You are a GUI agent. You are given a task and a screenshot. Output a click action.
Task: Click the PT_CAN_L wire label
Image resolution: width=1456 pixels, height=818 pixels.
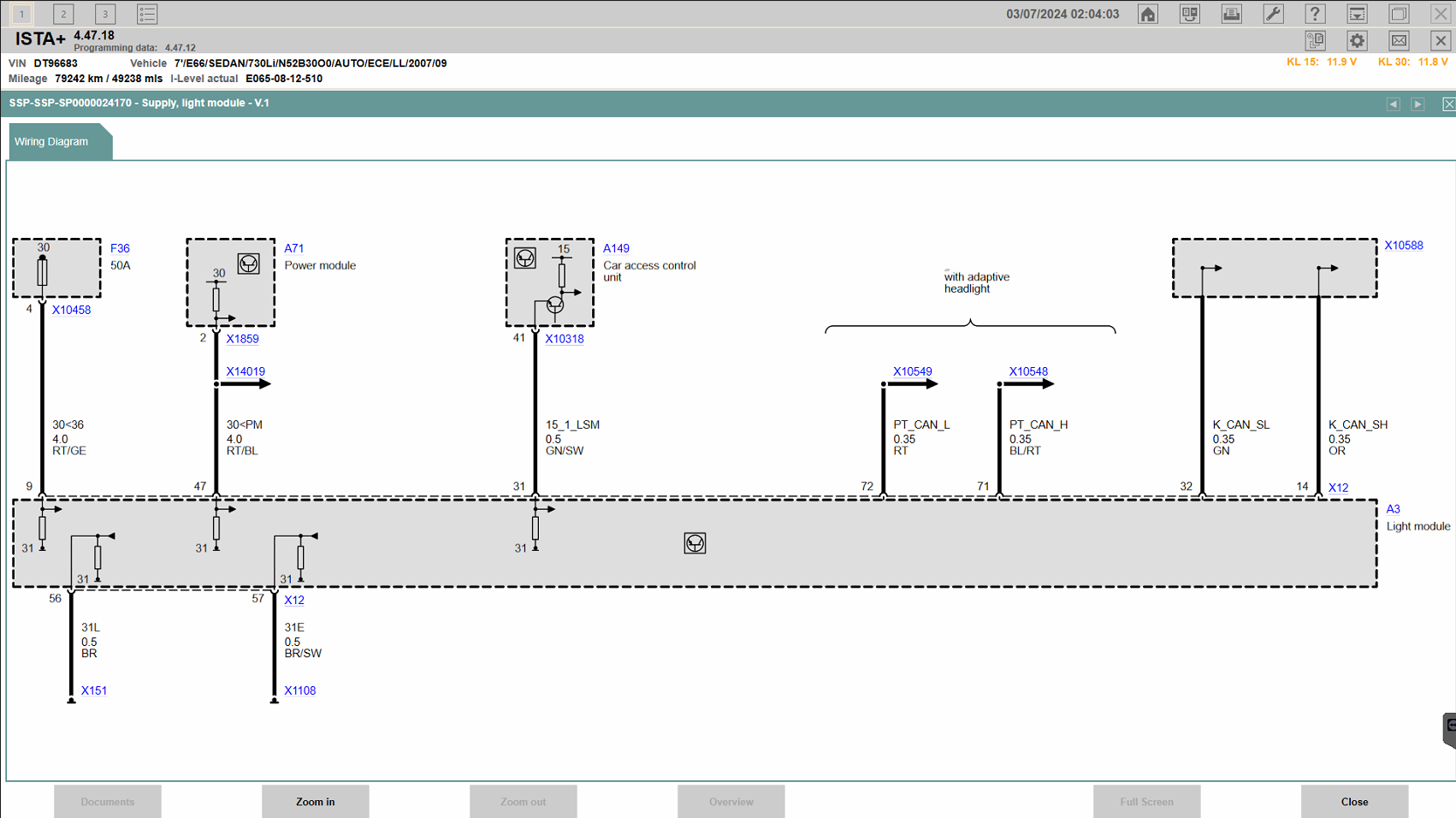click(x=921, y=424)
